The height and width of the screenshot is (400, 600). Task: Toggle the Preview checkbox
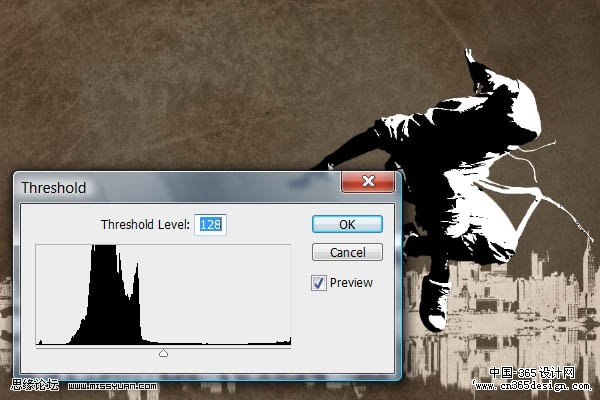coord(319,283)
